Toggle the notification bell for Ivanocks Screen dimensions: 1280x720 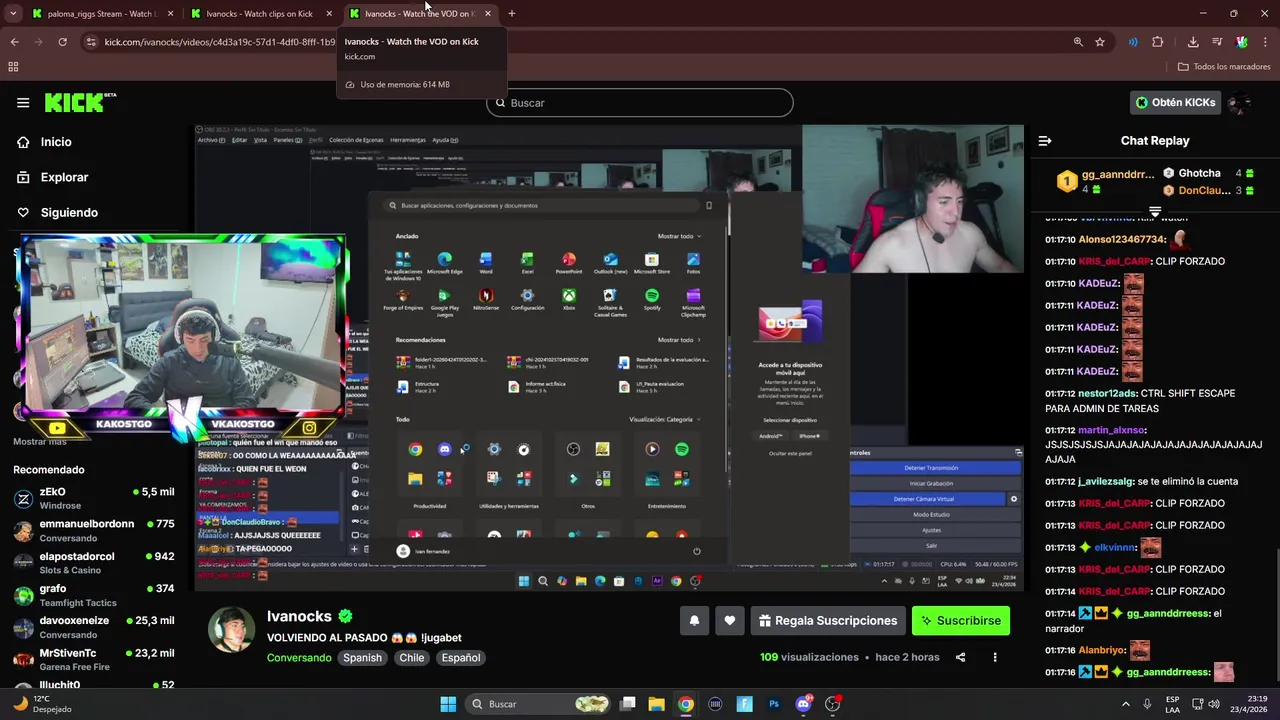pos(694,620)
